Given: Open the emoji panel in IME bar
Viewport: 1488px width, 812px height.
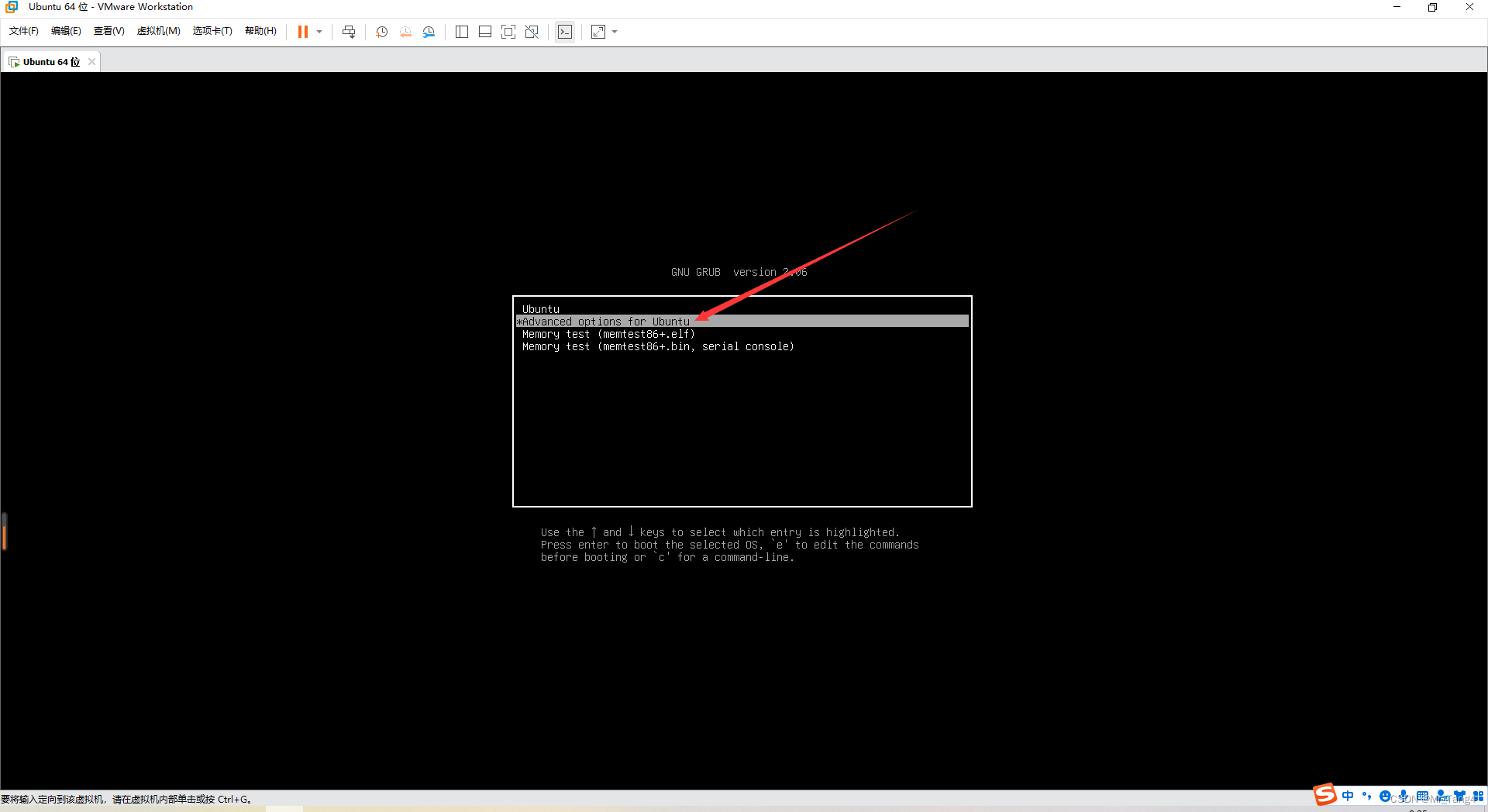Looking at the screenshot, I should (1385, 796).
